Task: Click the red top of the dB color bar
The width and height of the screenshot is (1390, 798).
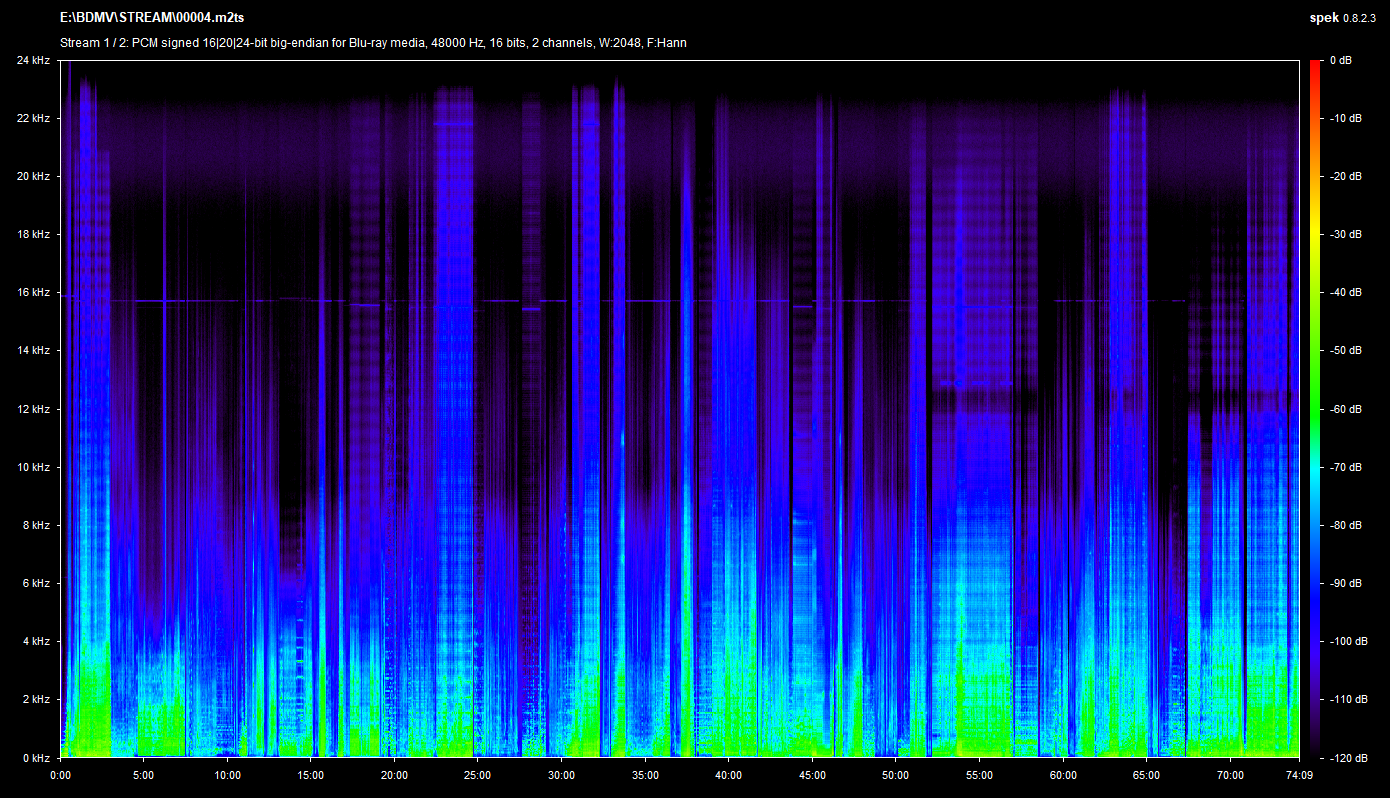Action: coord(1314,66)
